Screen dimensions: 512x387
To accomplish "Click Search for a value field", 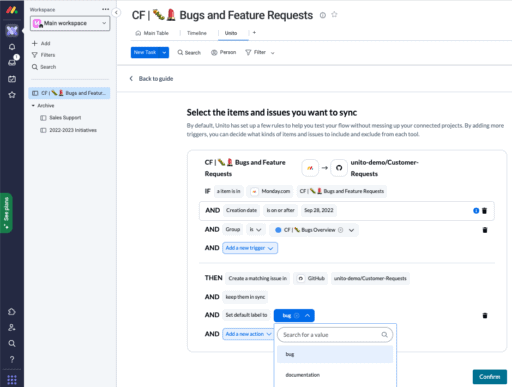I will pos(335,335).
